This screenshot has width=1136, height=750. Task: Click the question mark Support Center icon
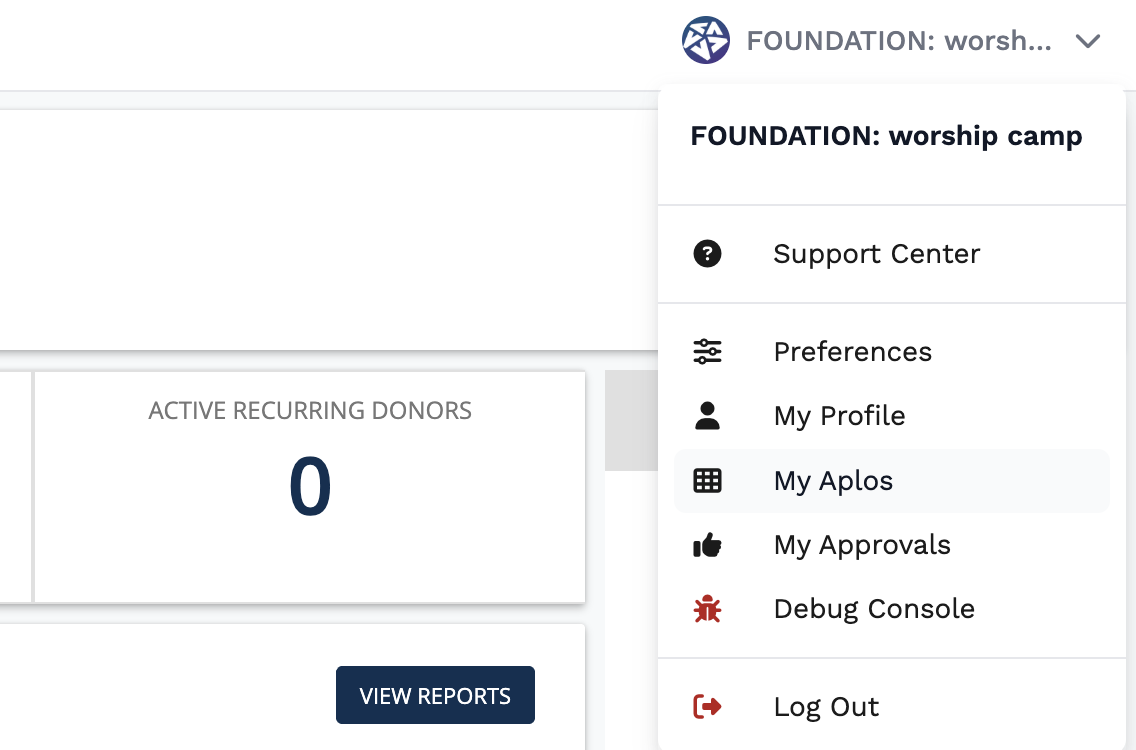(707, 254)
